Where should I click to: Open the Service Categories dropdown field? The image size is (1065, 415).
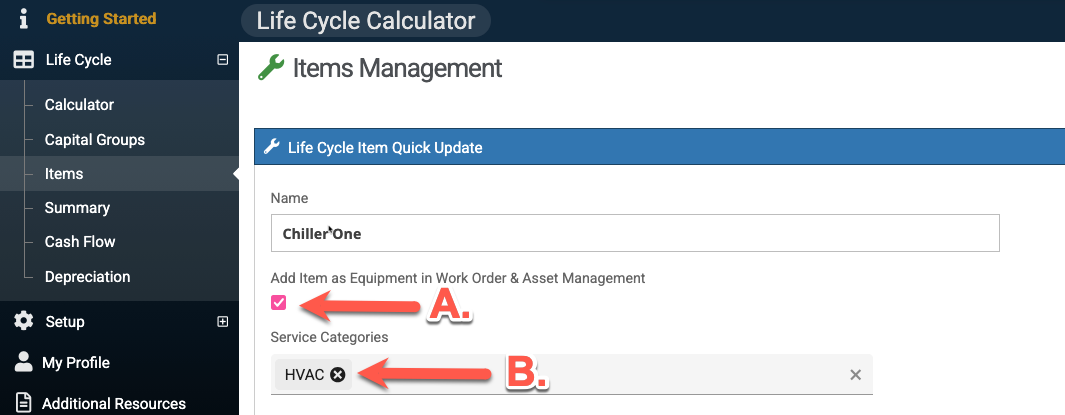pyautogui.click(x=600, y=375)
